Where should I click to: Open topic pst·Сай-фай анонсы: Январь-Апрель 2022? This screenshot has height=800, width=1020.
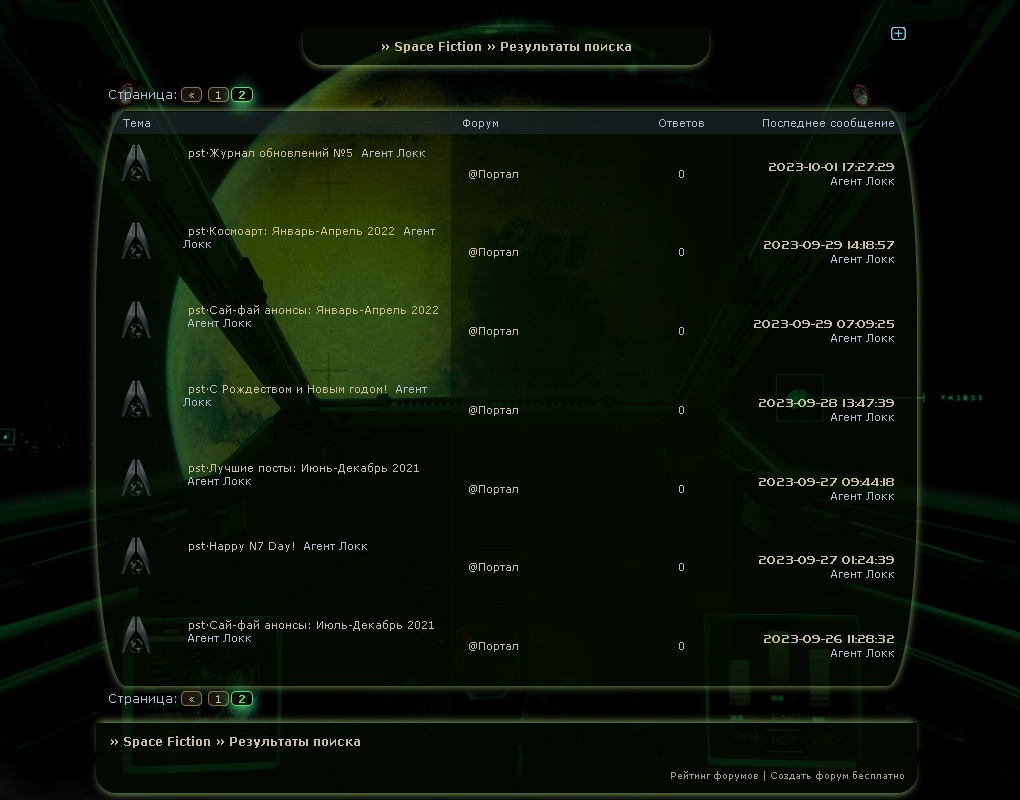pyautogui.click(x=313, y=311)
